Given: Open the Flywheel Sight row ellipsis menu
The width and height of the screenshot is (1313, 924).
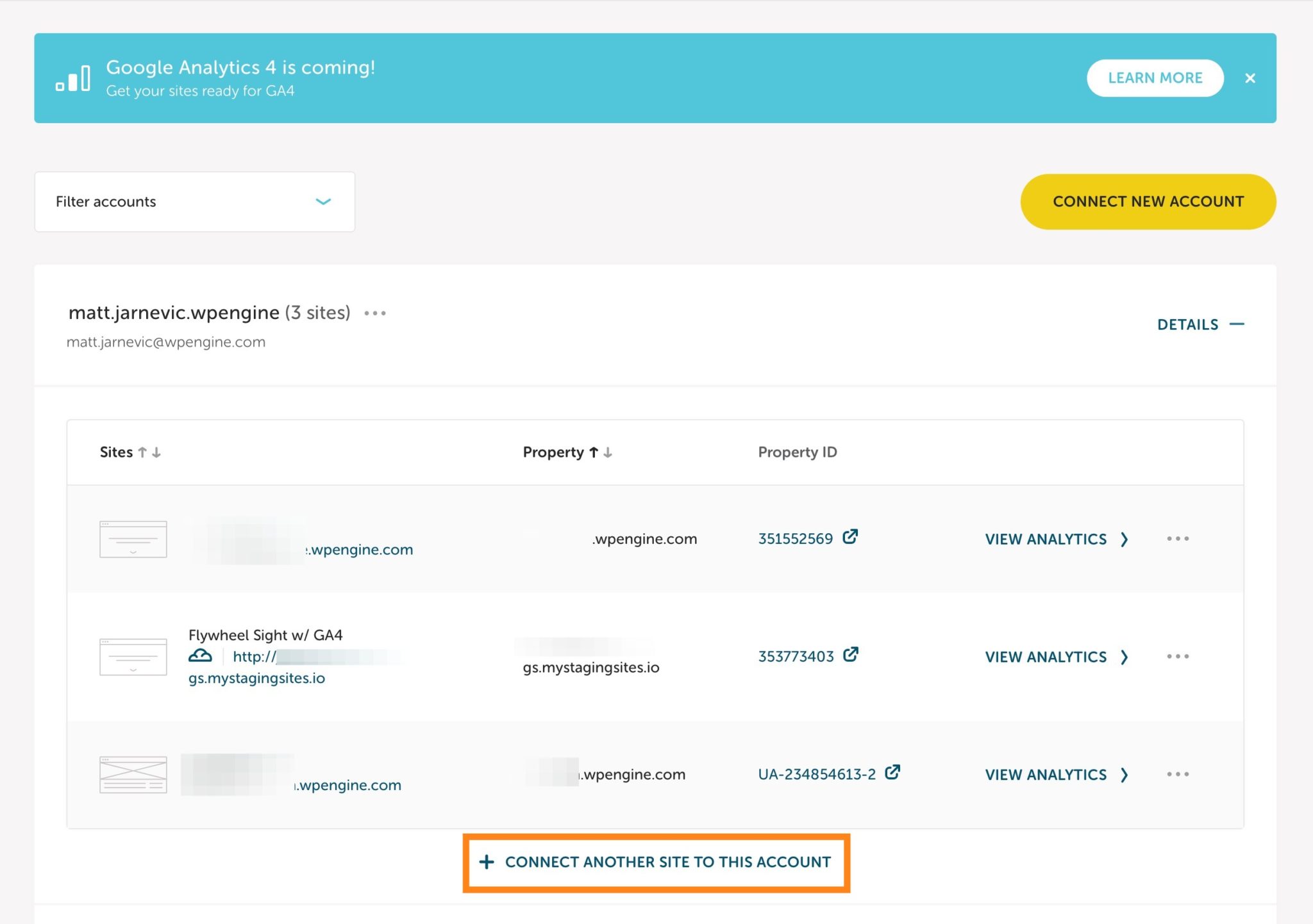Looking at the screenshot, I should coord(1177,656).
